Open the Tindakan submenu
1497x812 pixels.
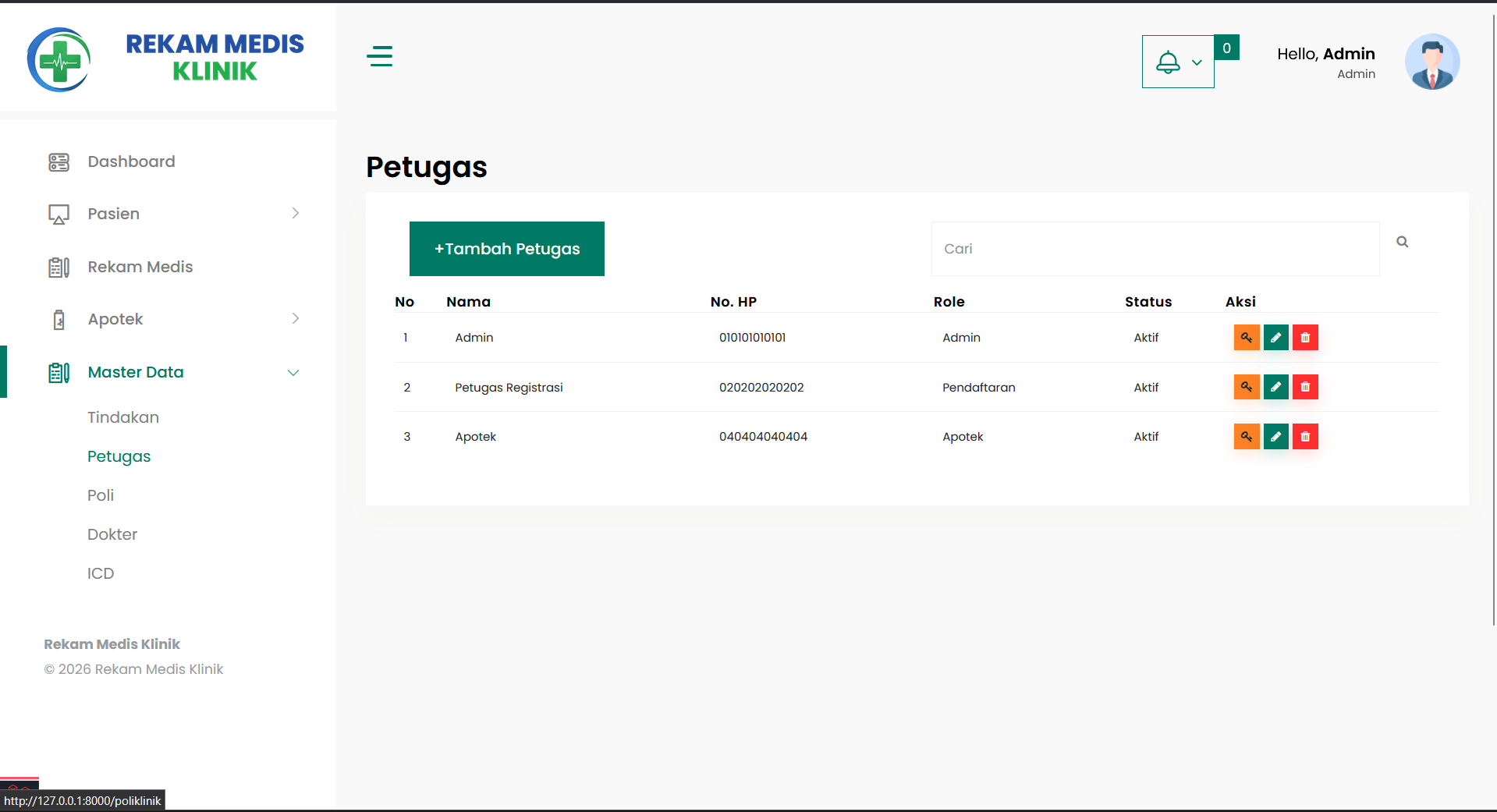[x=123, y=417]
